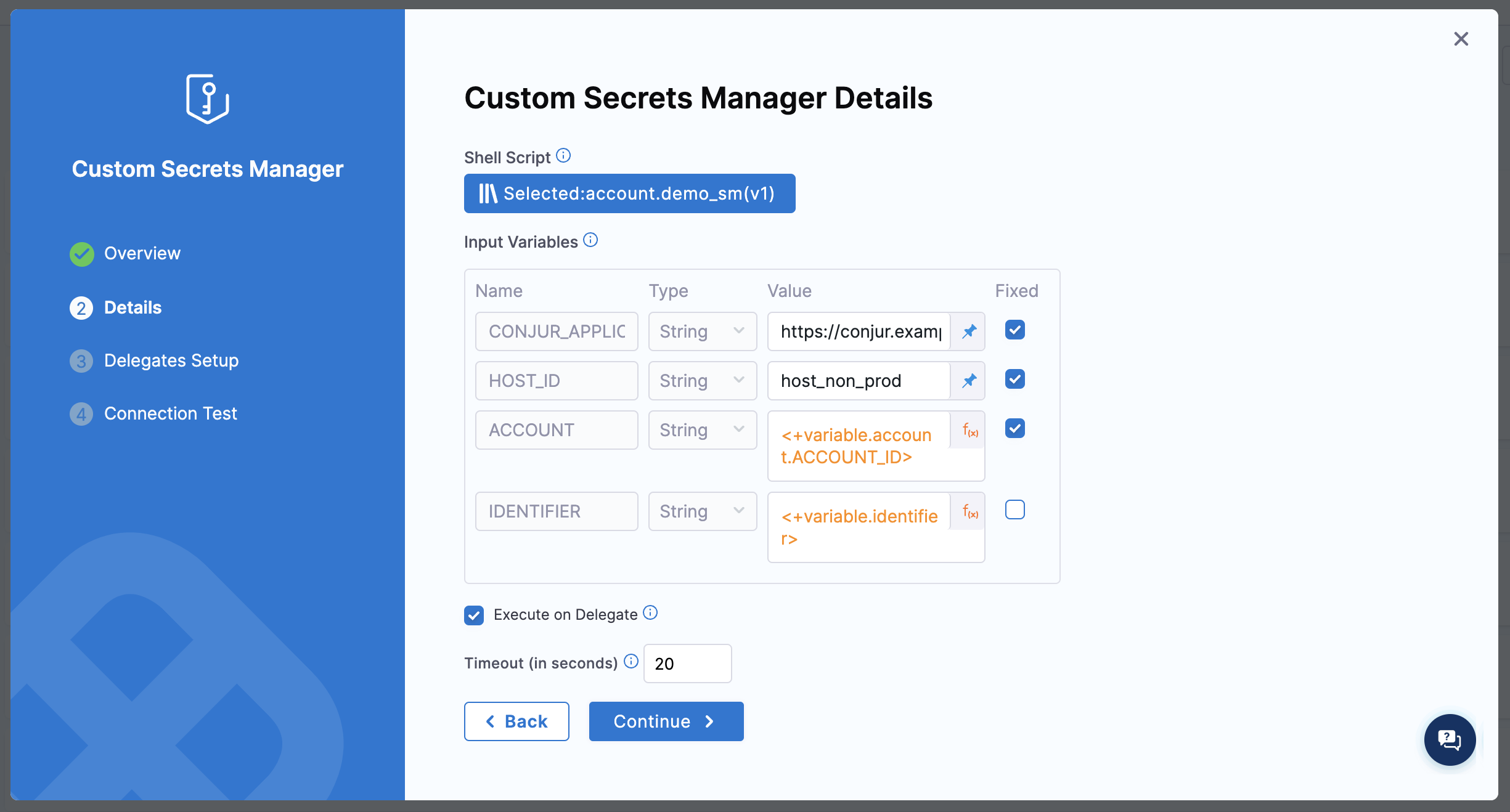Go to the Overview step

(142, 254)
